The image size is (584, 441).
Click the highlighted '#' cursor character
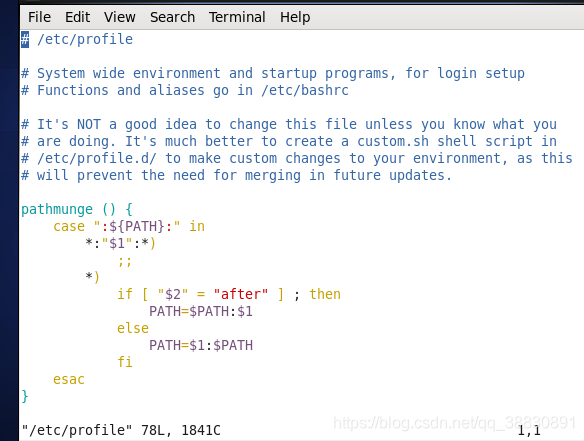[x=25, y=39]
